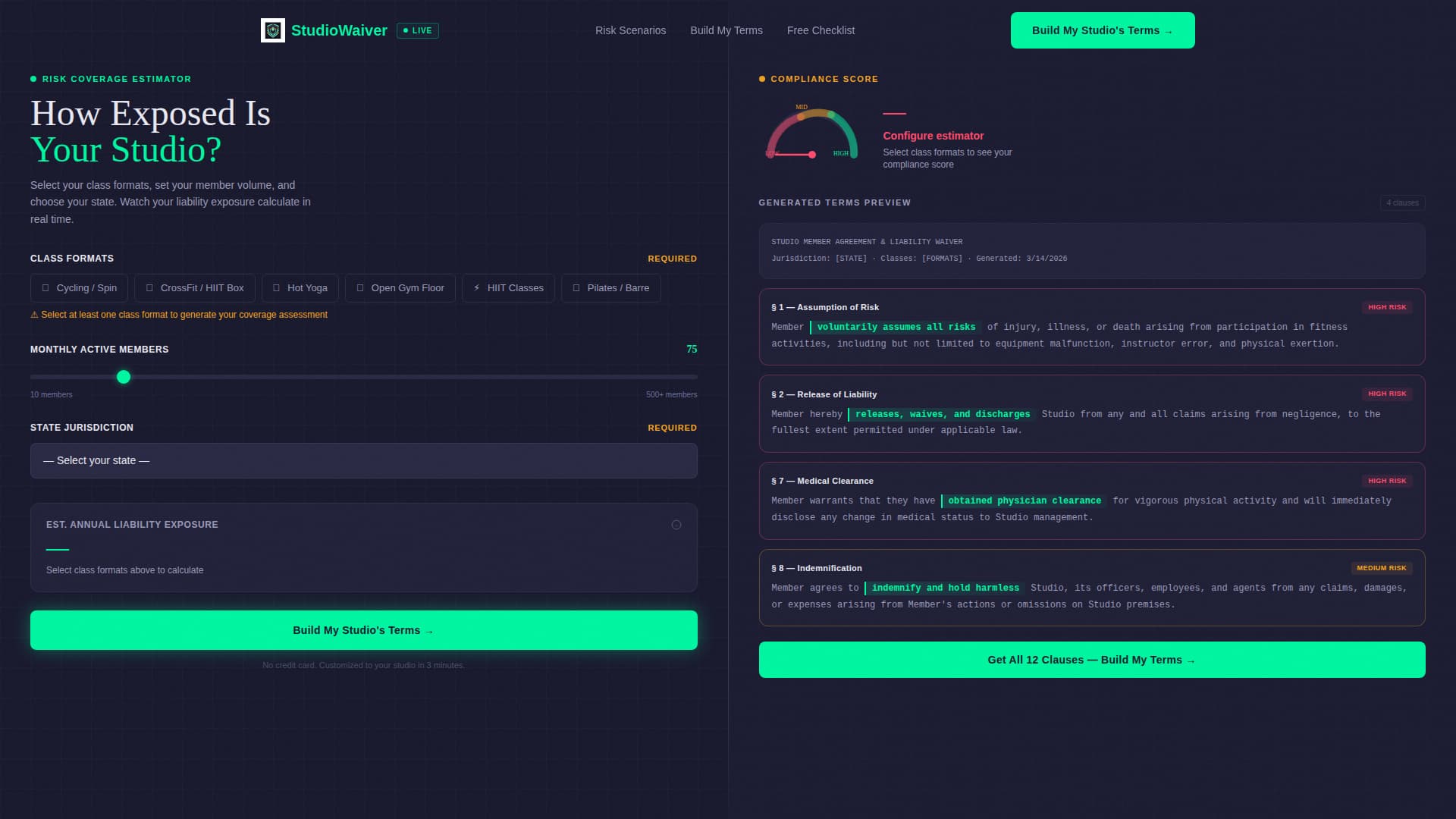Click MEDIUM RISK badge on Indemnification
The width and height of the screenshot is (1456, 819).
pos(1381,568)
